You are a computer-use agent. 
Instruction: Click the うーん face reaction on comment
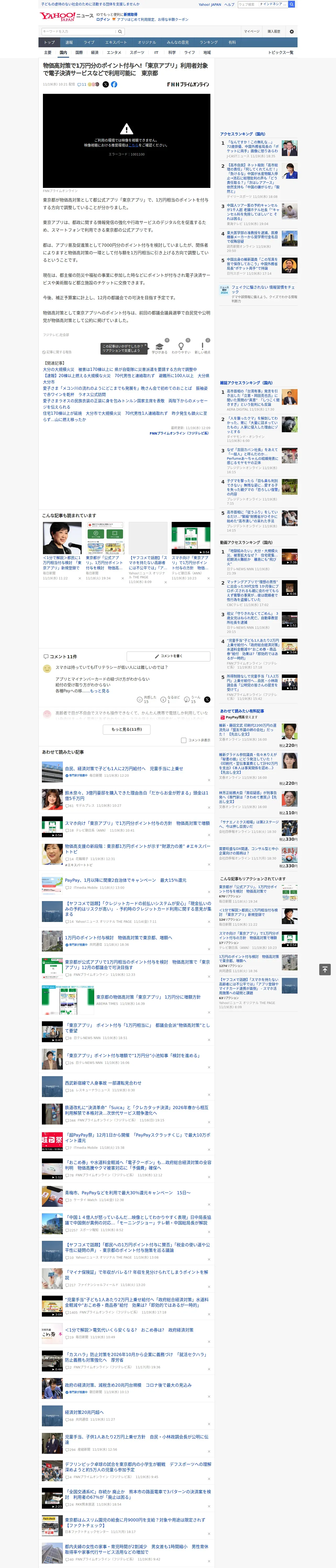[193, 699]
